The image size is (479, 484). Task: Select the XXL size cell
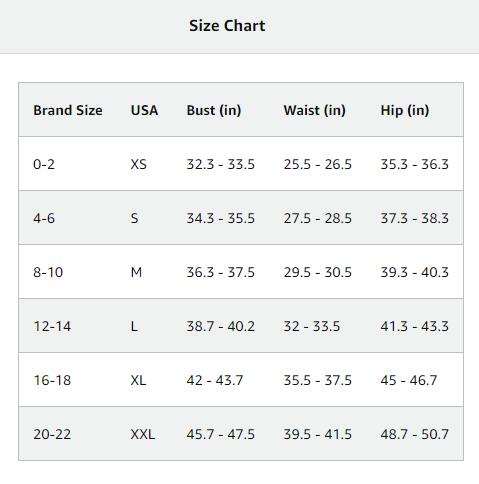click(143, 434)
